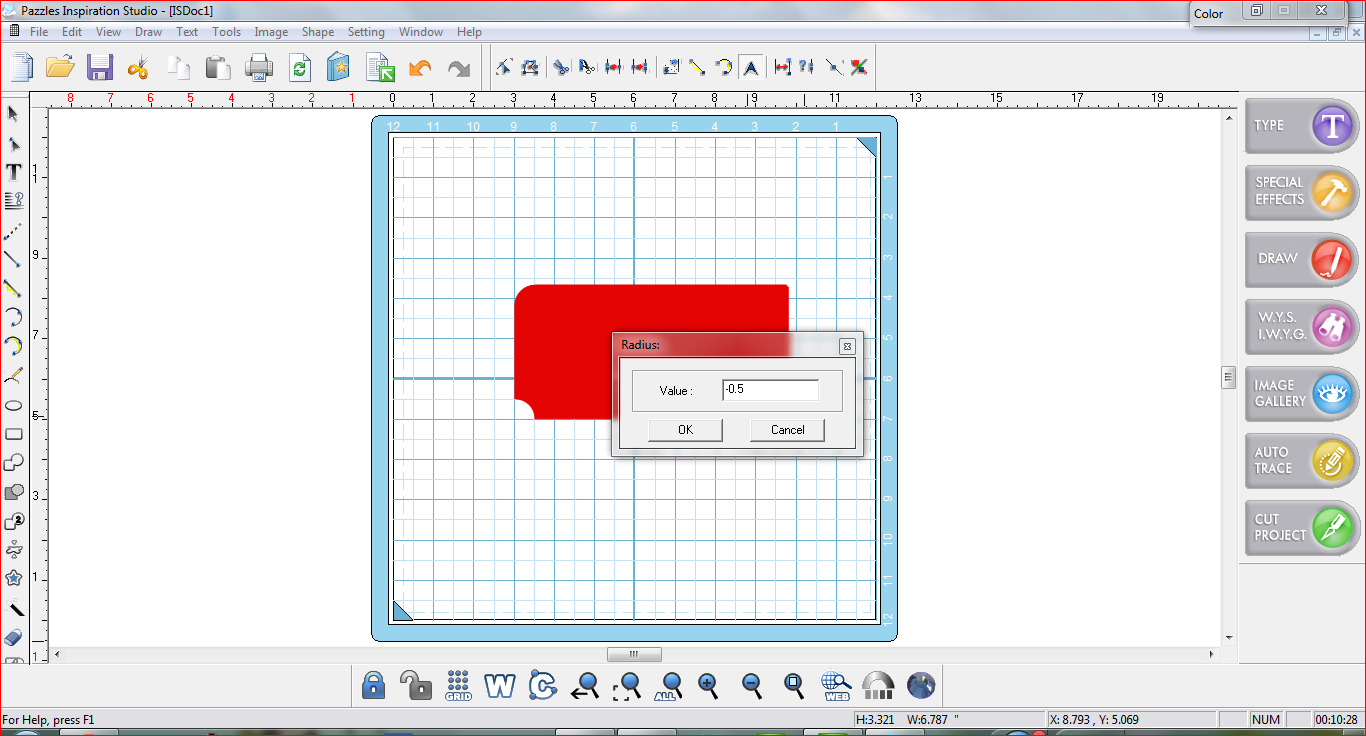Open the star book library icon

[338, 68]
